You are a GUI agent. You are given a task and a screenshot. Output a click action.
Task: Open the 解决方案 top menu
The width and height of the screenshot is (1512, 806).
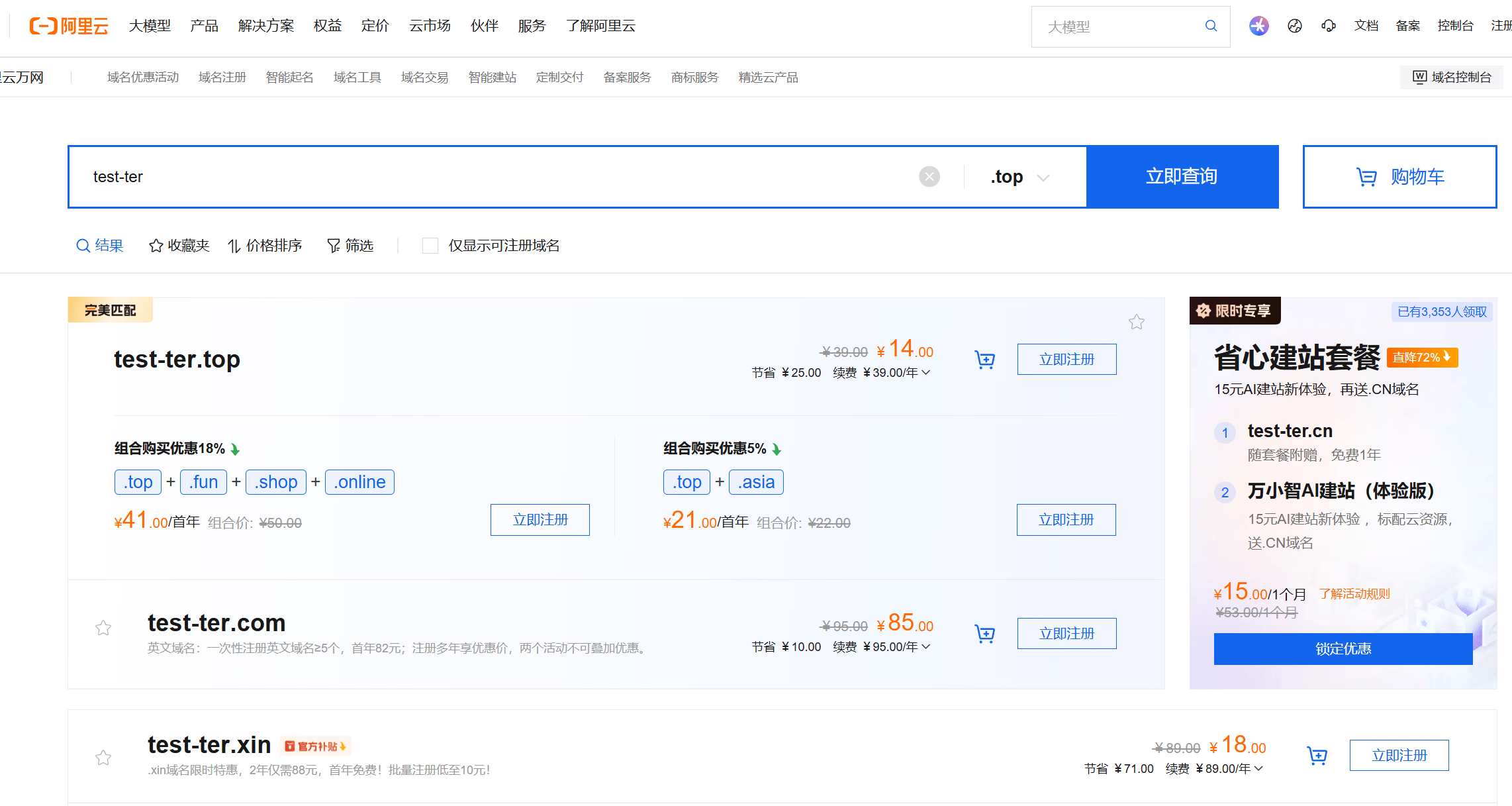point(265,26)
